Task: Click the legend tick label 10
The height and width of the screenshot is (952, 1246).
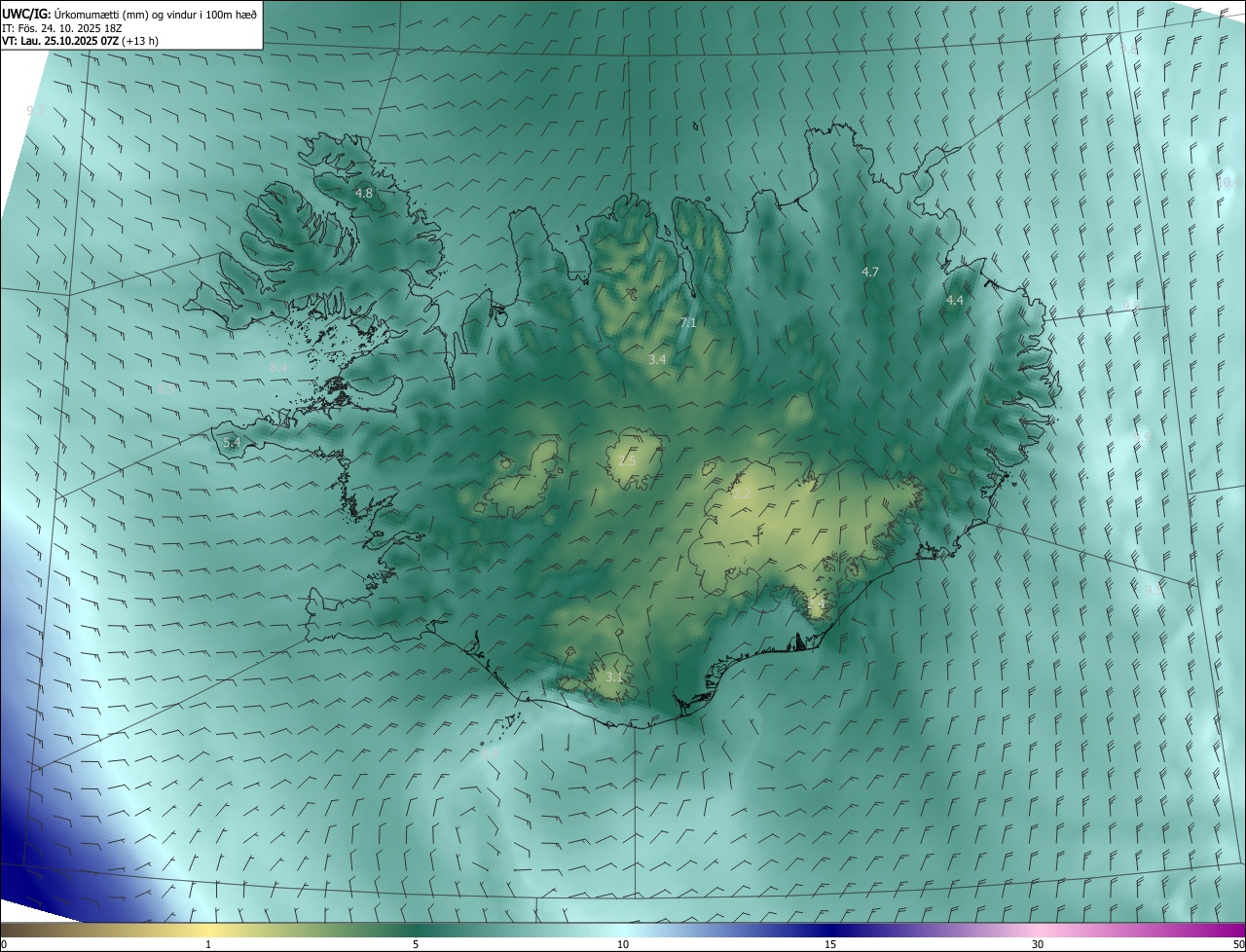Action: [623, 945]
